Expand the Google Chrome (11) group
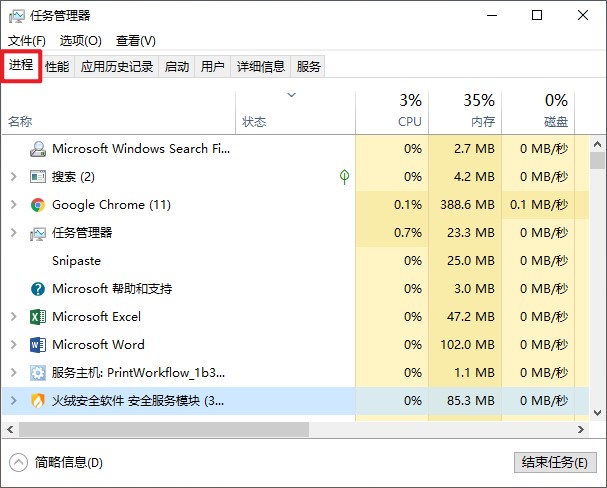The width and height of the screenshot is (607, 488). tap(14, 205)
